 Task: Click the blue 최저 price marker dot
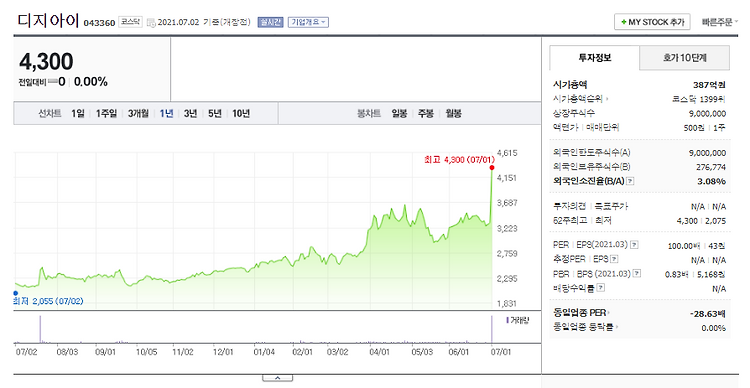(x=16, y=293)
